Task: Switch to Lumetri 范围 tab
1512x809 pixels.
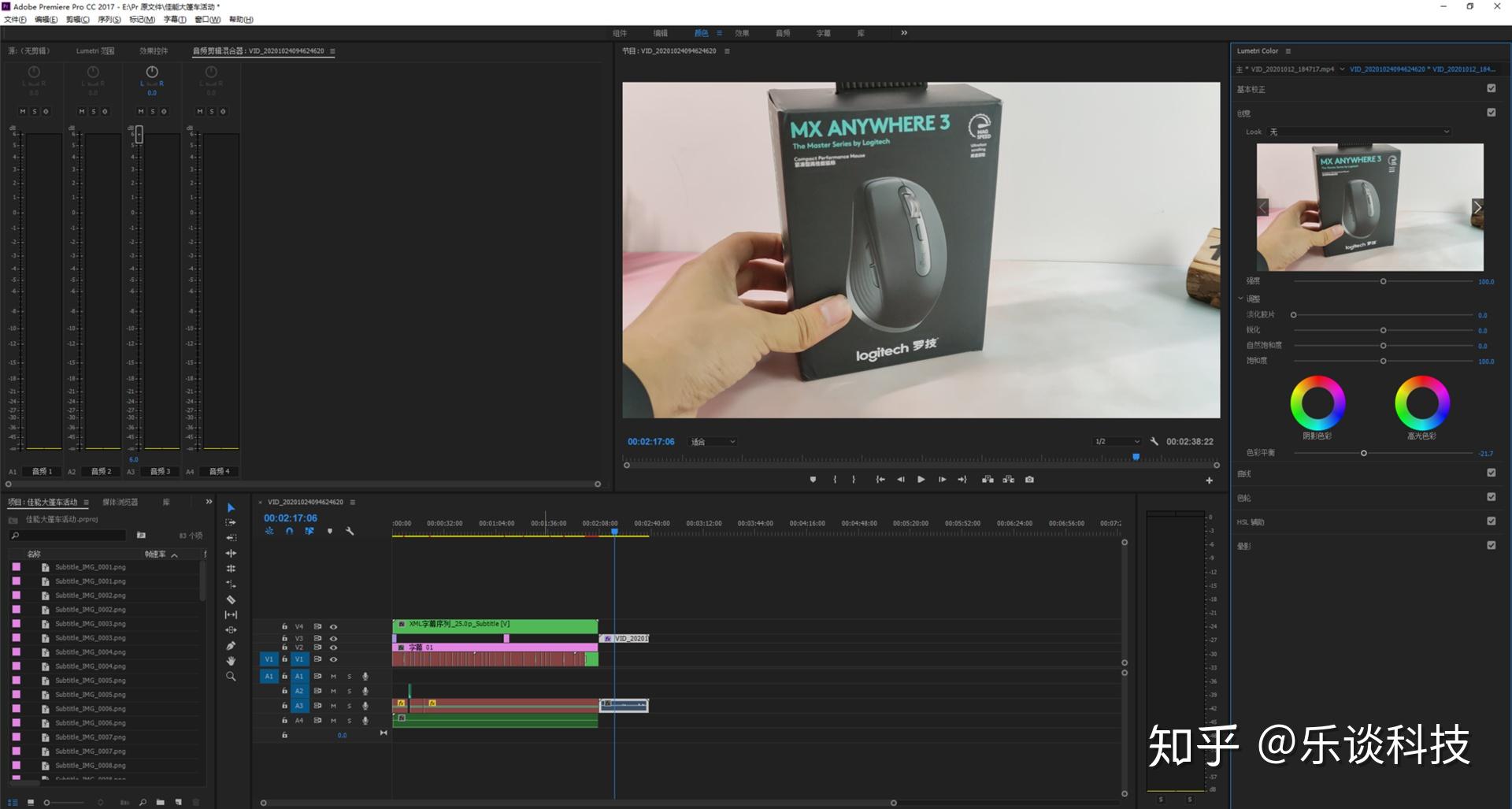Action: click(x=95, y=51)
